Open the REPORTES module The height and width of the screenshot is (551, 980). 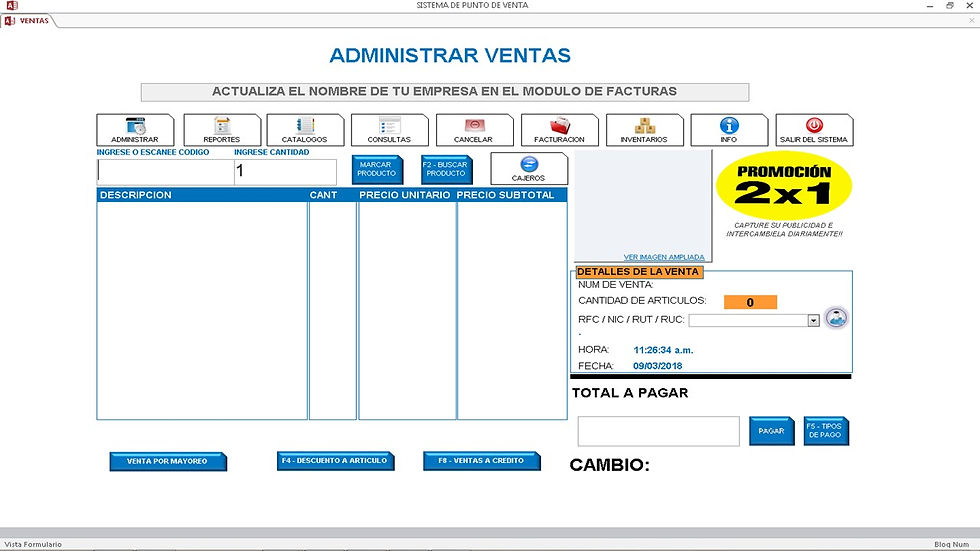tap(222, 130)
